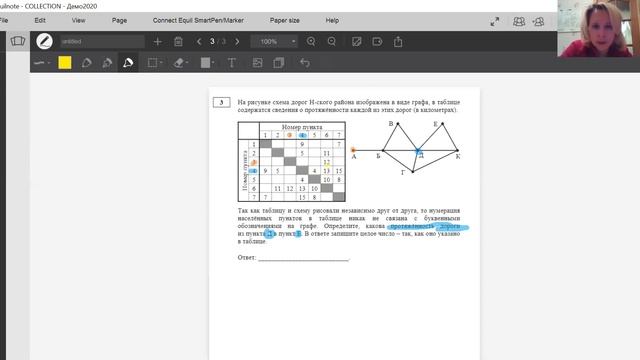640x360 pixels.
Task: Open the gray shape fill dropdown
Action: coord(207,63)
